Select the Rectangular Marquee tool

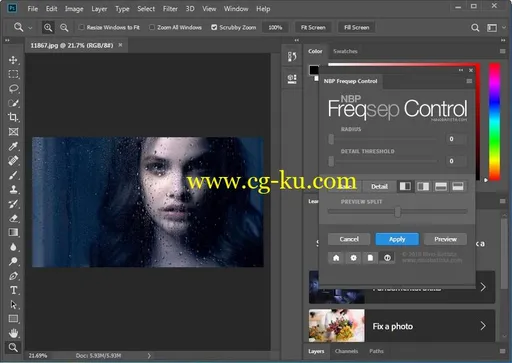coord(13,74)
